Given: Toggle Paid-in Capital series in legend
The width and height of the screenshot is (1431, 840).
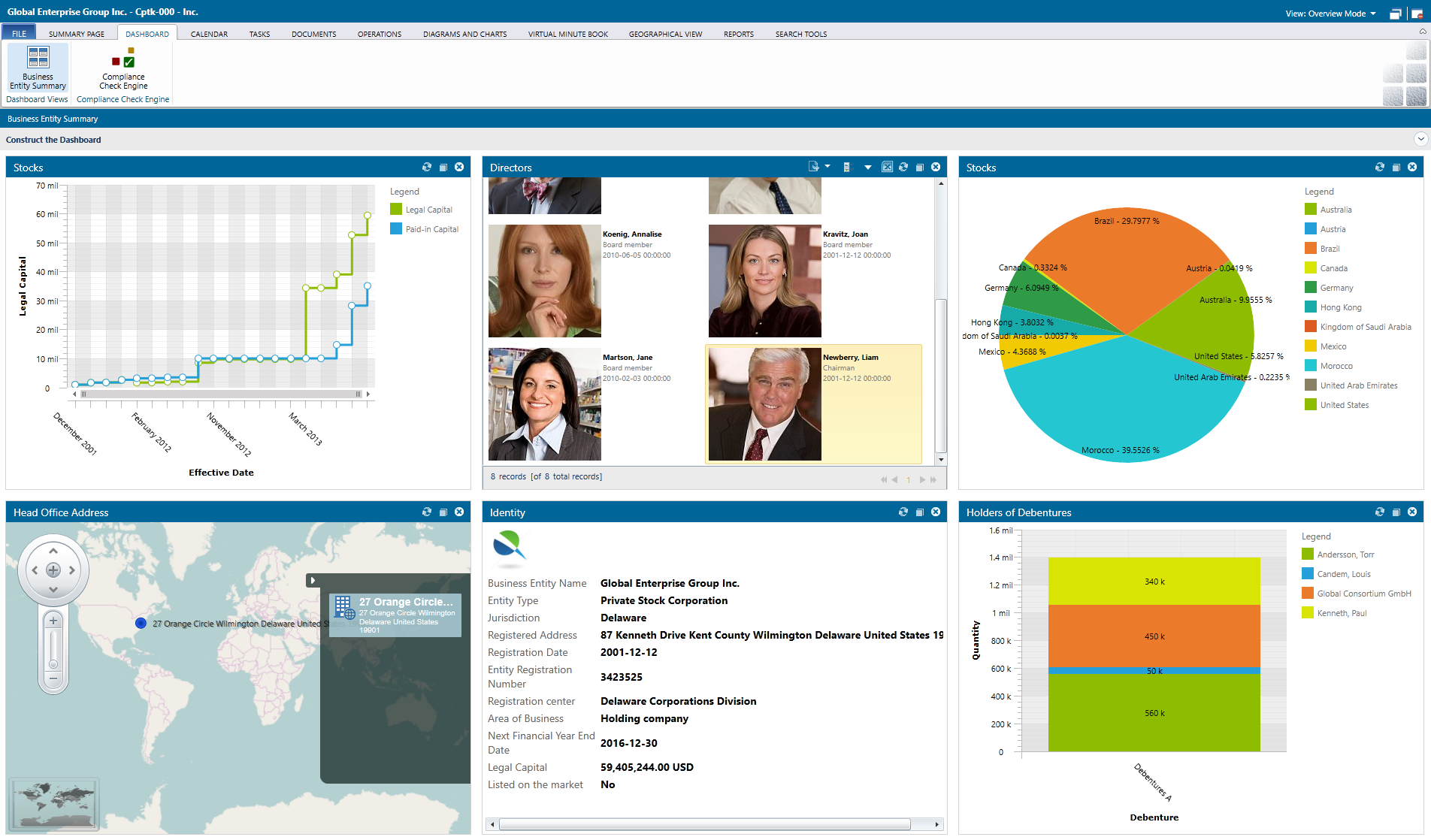Looking at the screenshot, I should (425, 229).
